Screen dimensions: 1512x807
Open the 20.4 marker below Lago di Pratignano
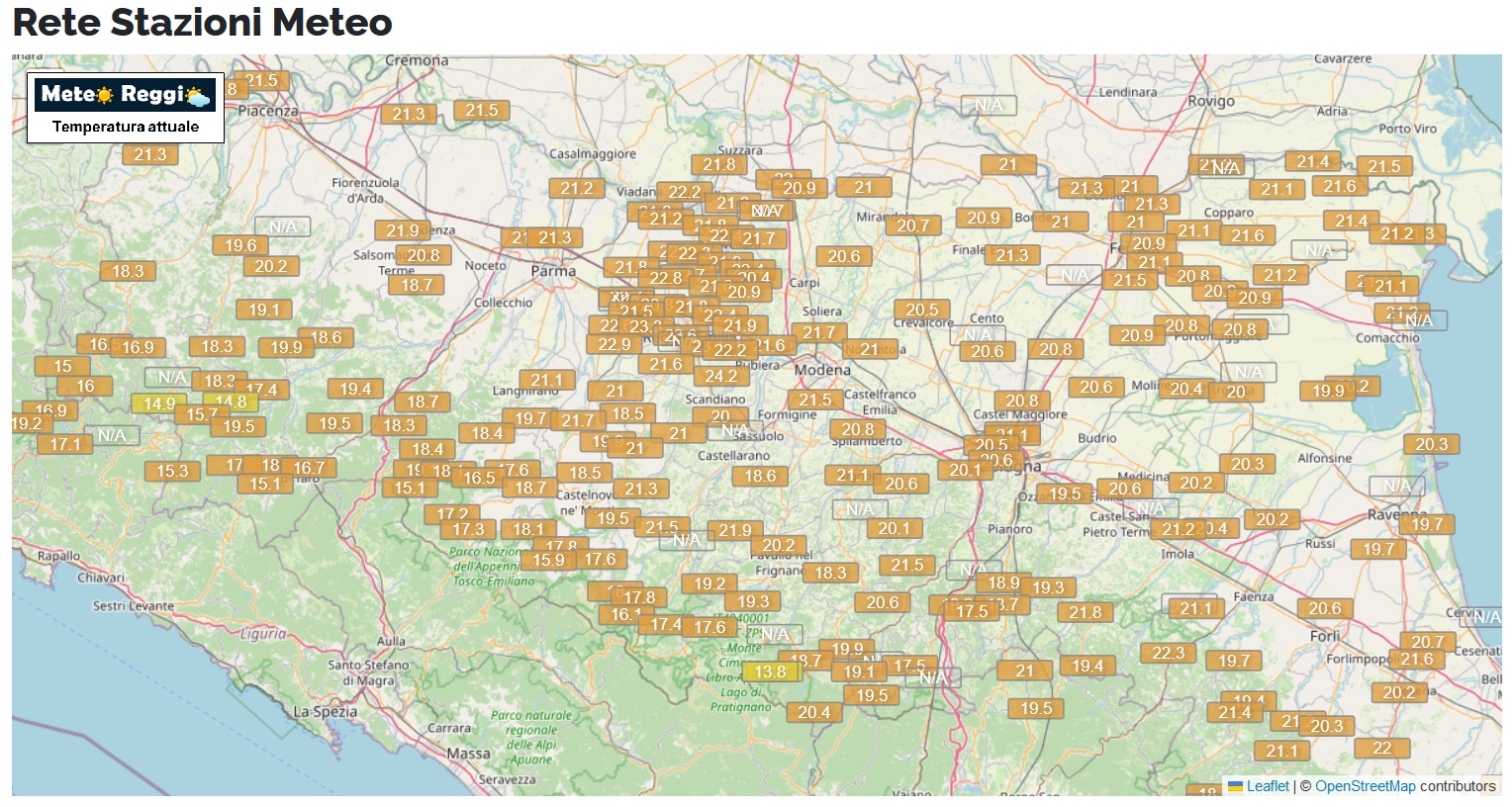tap(813, 712)
